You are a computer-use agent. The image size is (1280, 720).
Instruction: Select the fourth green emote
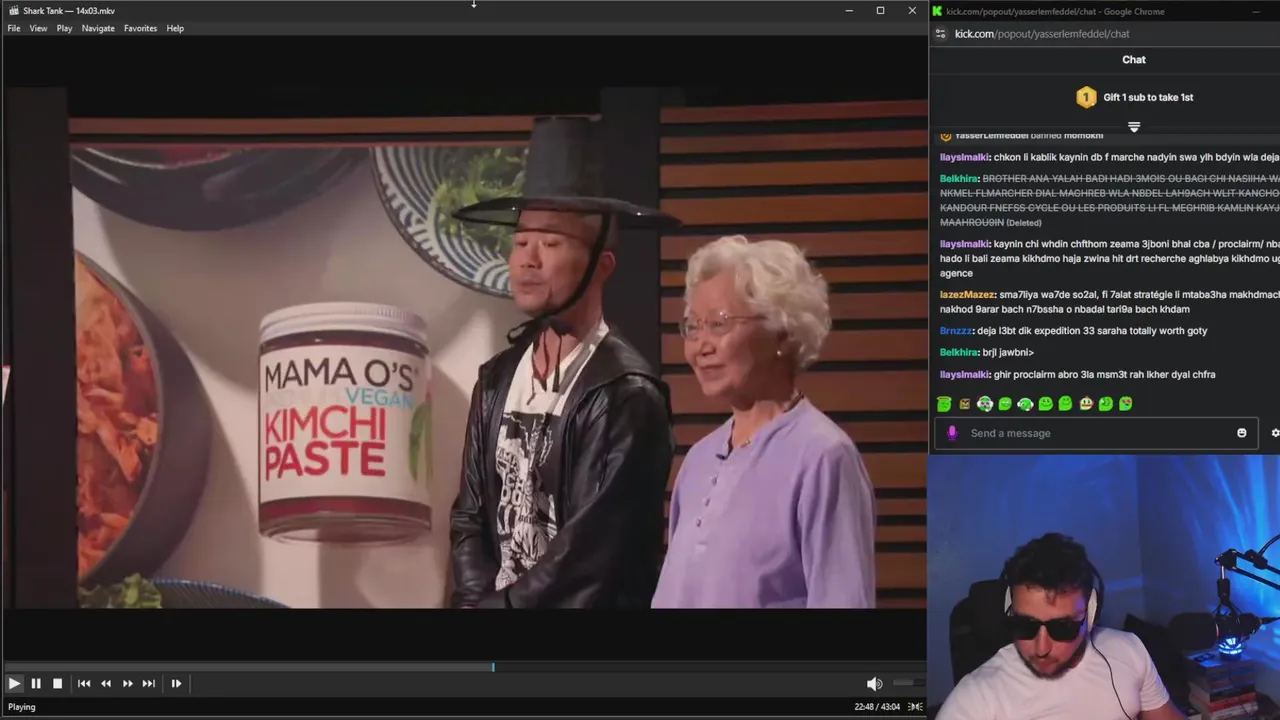click(1005, 404)
